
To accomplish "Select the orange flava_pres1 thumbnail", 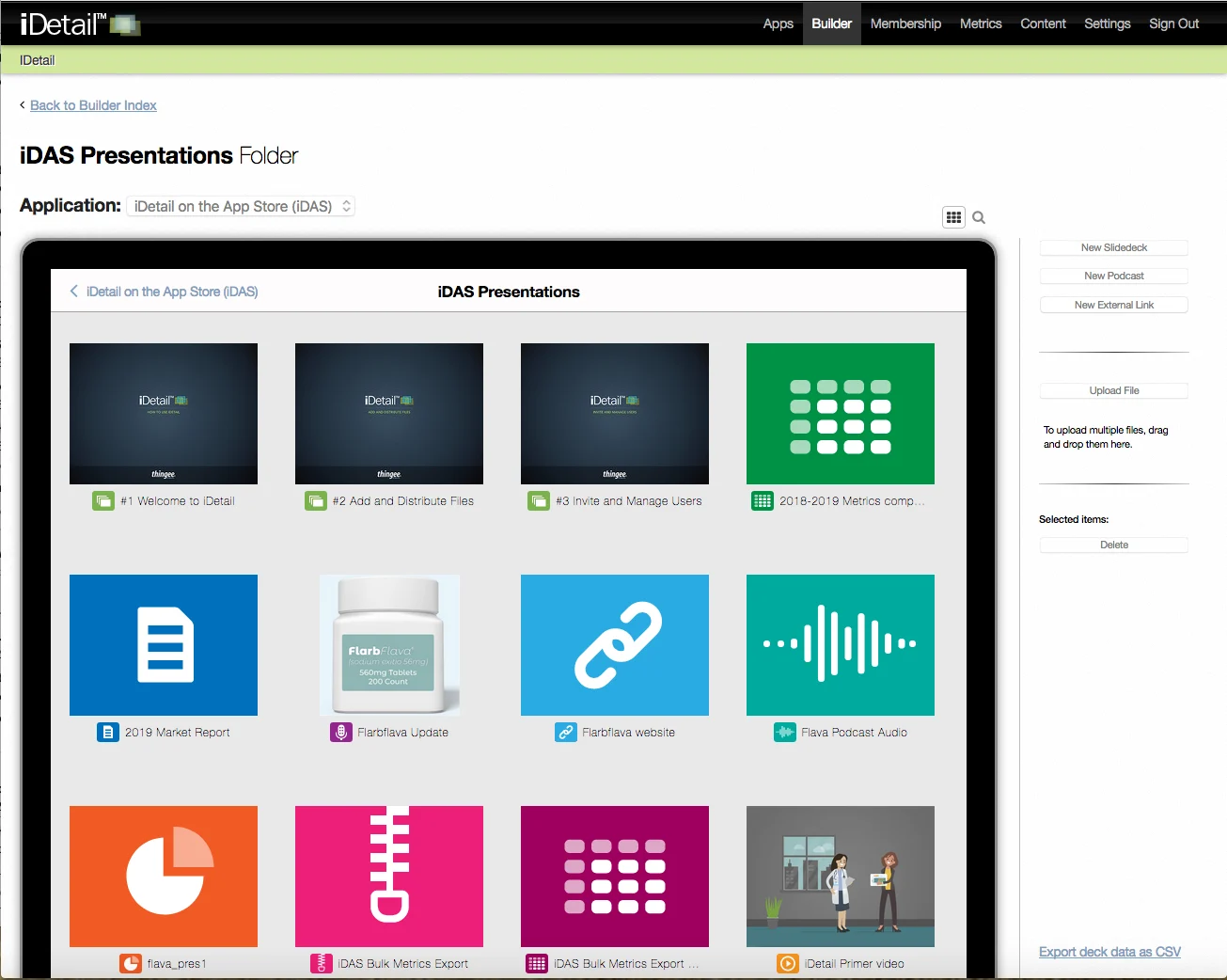I will pos(164,877).
